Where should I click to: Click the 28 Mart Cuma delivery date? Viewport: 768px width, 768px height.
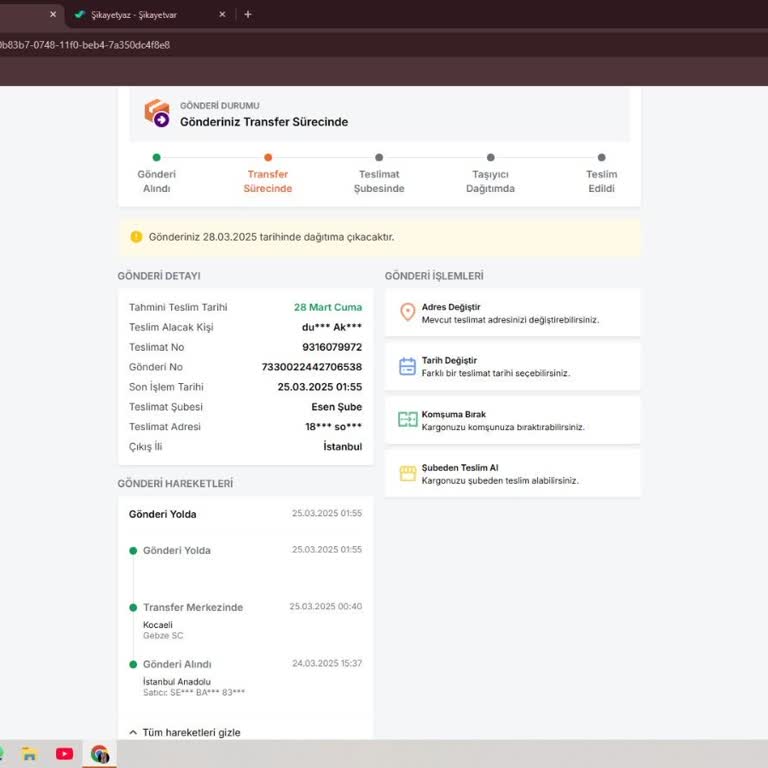pos(328,307)
